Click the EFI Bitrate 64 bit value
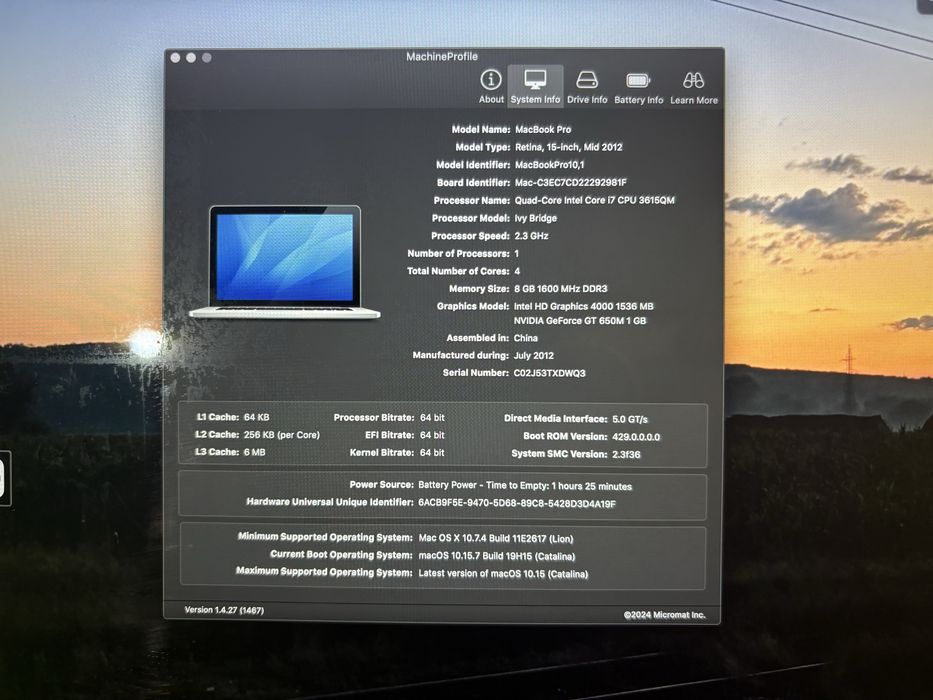 [432, 436]
